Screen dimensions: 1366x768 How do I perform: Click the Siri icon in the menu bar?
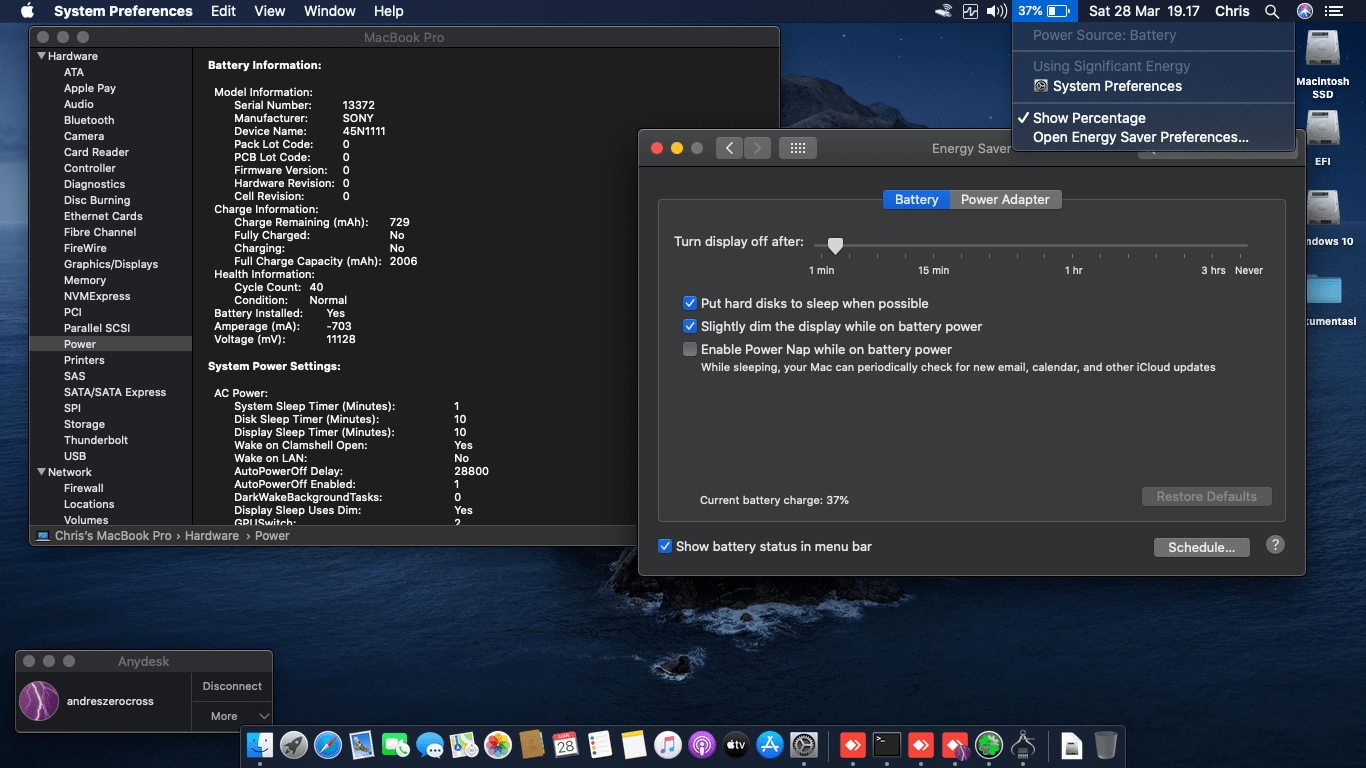coord(1304,11)
